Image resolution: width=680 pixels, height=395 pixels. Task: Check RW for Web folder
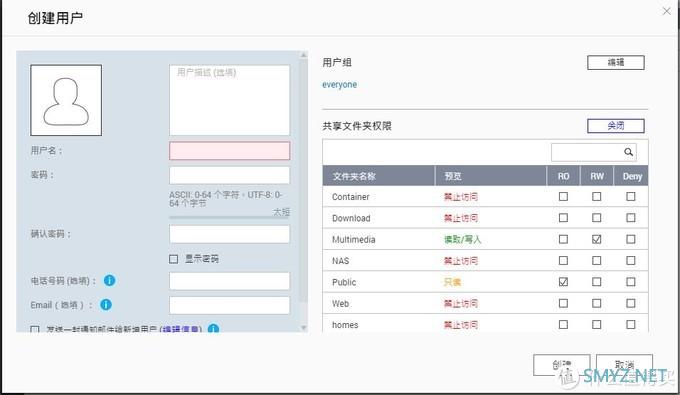coord(597,303)
